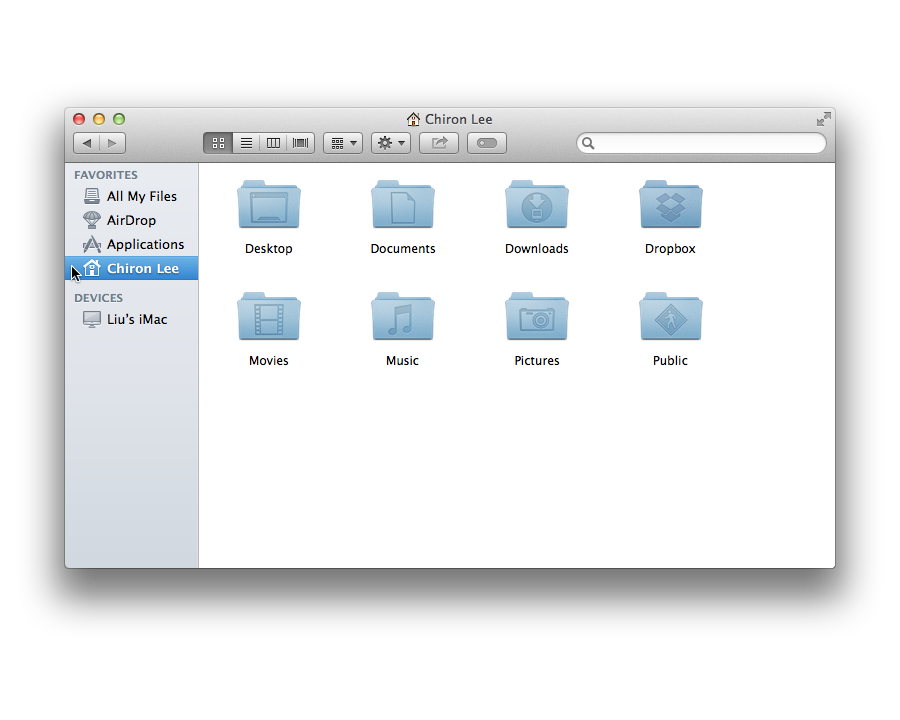Image resolution: width=900 pixels, height=720 pixels.
Task: Switch to icon view mode
Action: point(218,143)
